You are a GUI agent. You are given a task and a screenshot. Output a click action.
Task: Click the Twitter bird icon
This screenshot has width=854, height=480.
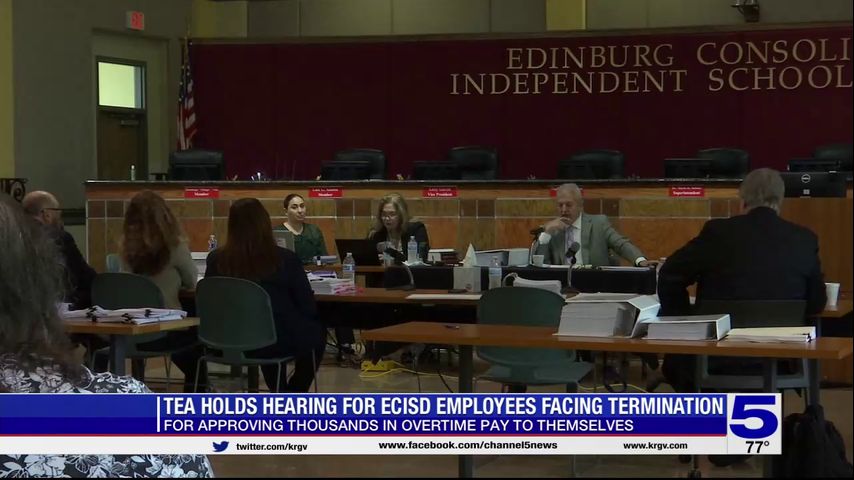(x=220, y=446)
